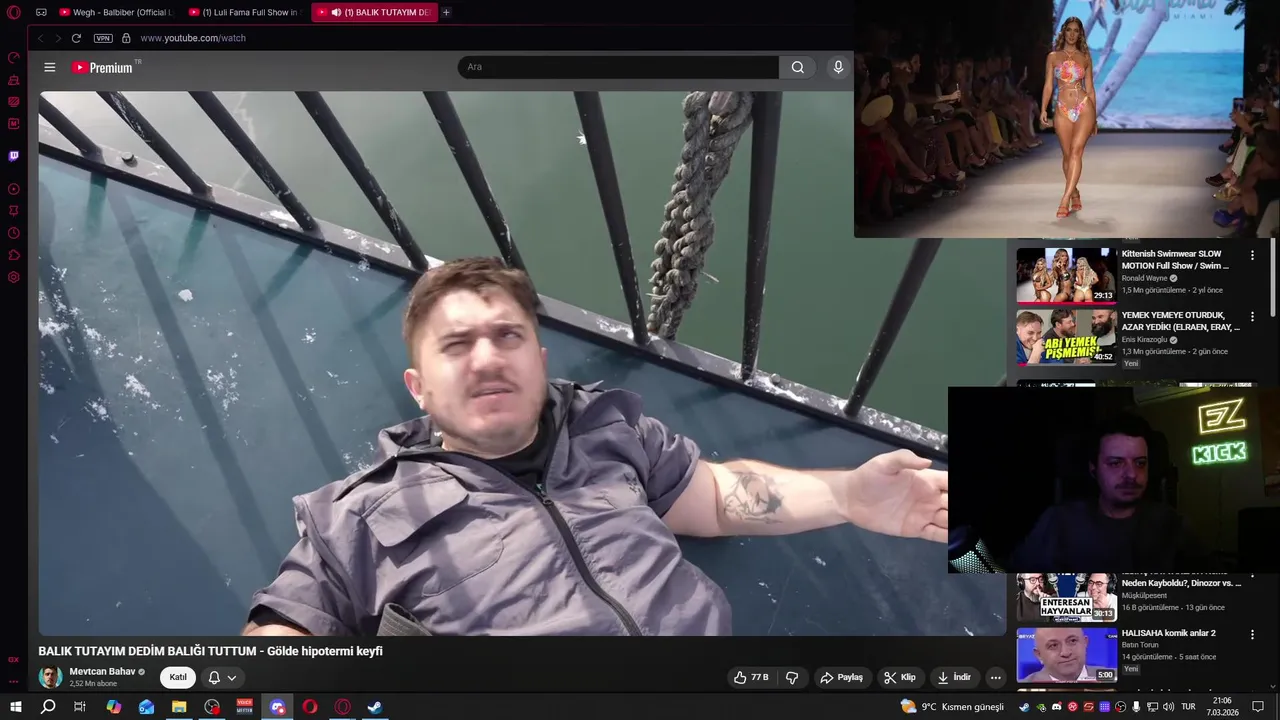
Task: Click the address bar URL youtube.com/watch
Action: pyautogui.click(x=193, y=38)
